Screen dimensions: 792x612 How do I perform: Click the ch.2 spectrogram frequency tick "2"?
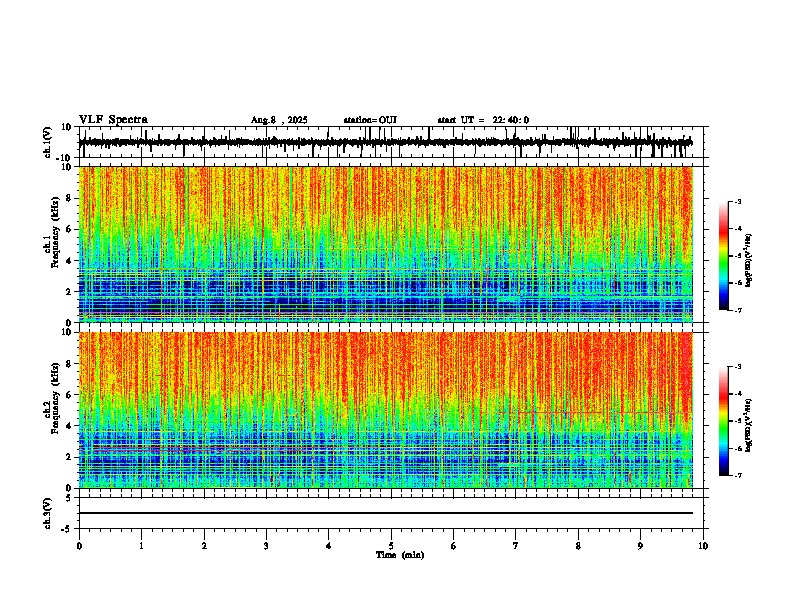(69, 457)
